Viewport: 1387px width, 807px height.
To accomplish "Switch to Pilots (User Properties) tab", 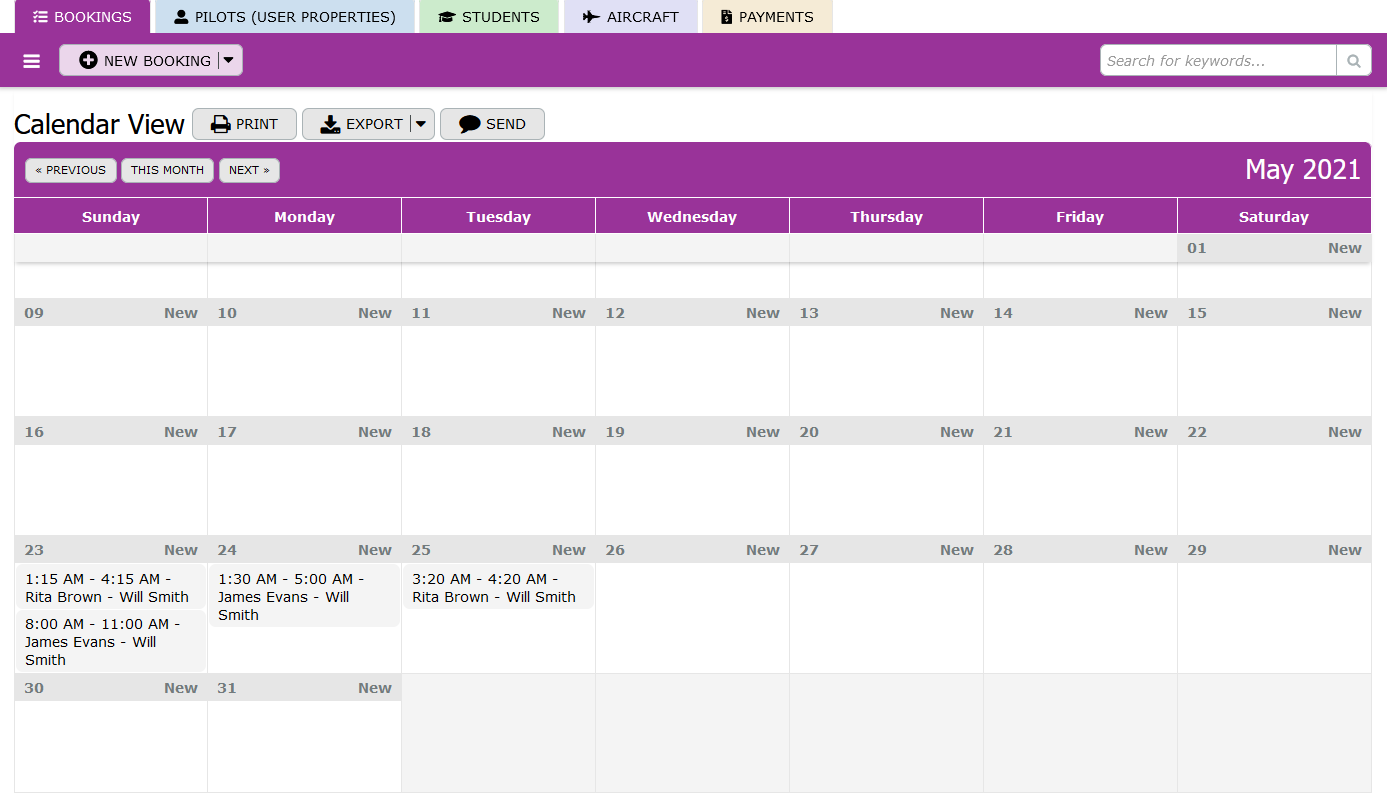I will pyautogui.click(x=284, y=17).
